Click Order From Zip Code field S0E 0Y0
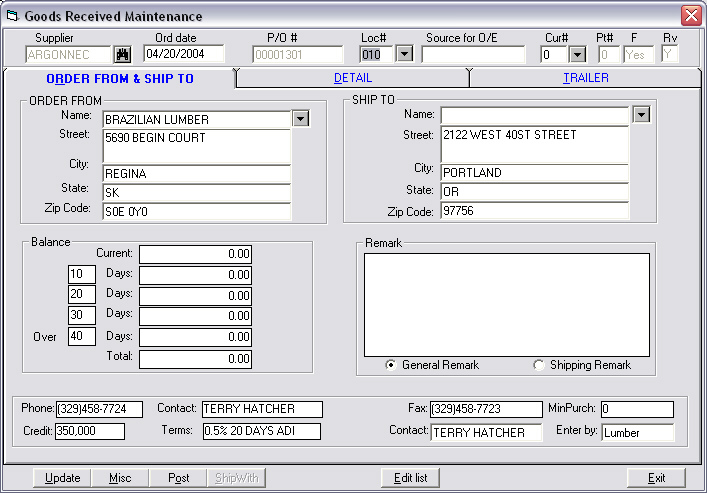This screenshot has height=493, width=707. 197,212
